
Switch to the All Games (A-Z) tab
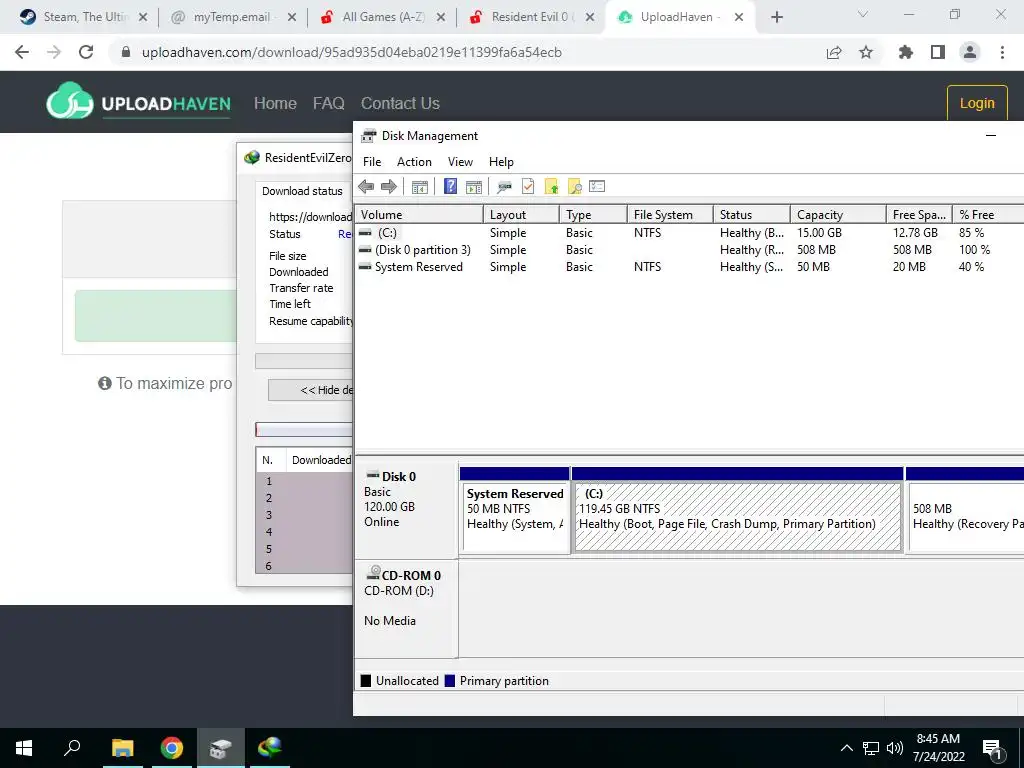(383, 17)
